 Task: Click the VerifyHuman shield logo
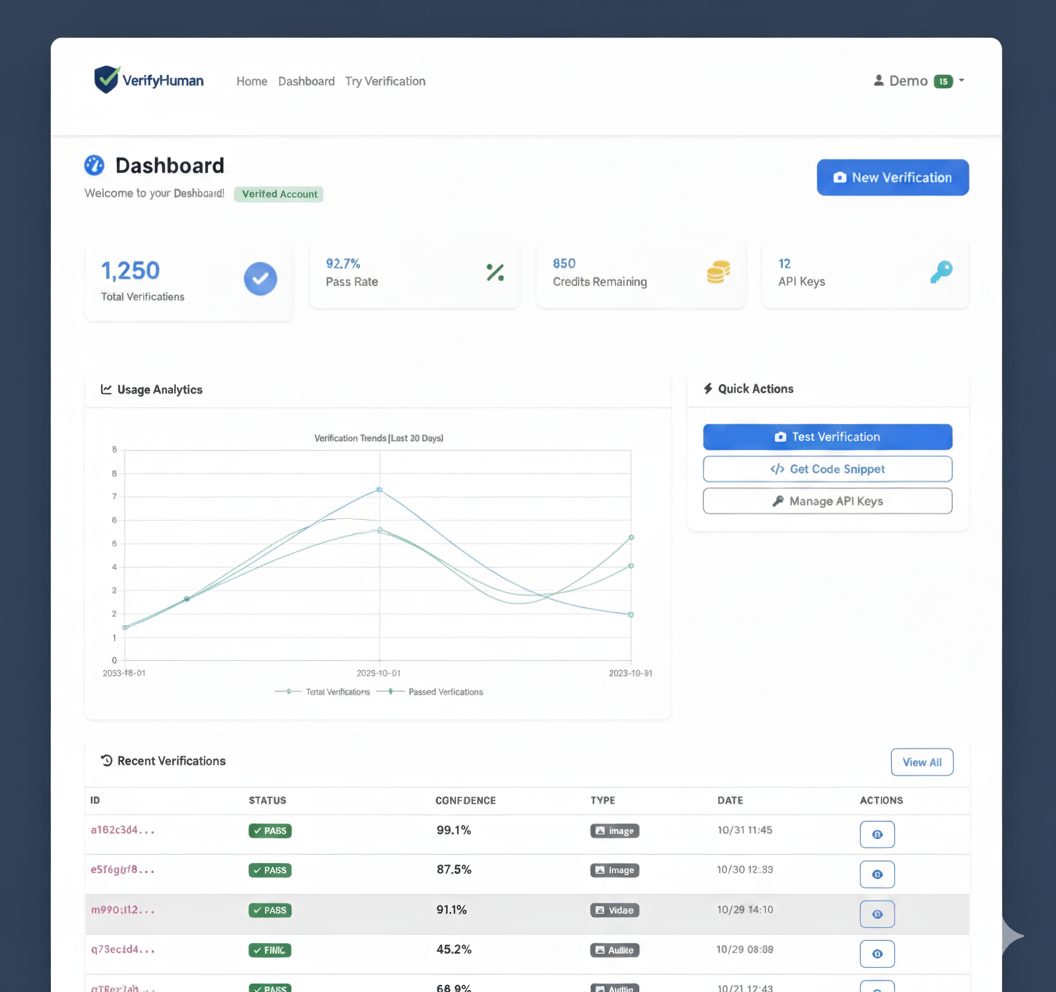[105, 78]
